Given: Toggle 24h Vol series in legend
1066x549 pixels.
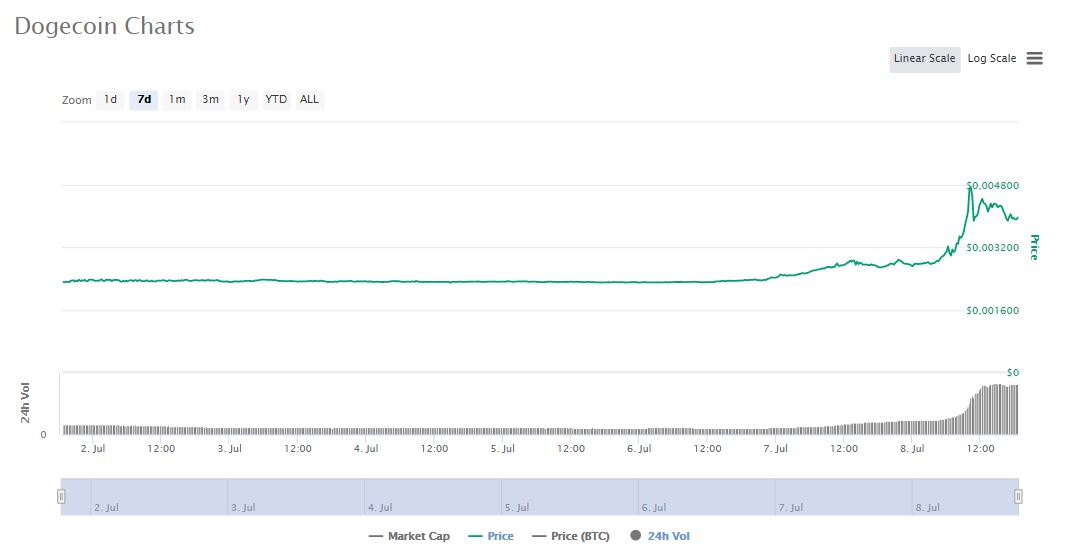Looking at the screenshot, I should click(x=660, y=536).
